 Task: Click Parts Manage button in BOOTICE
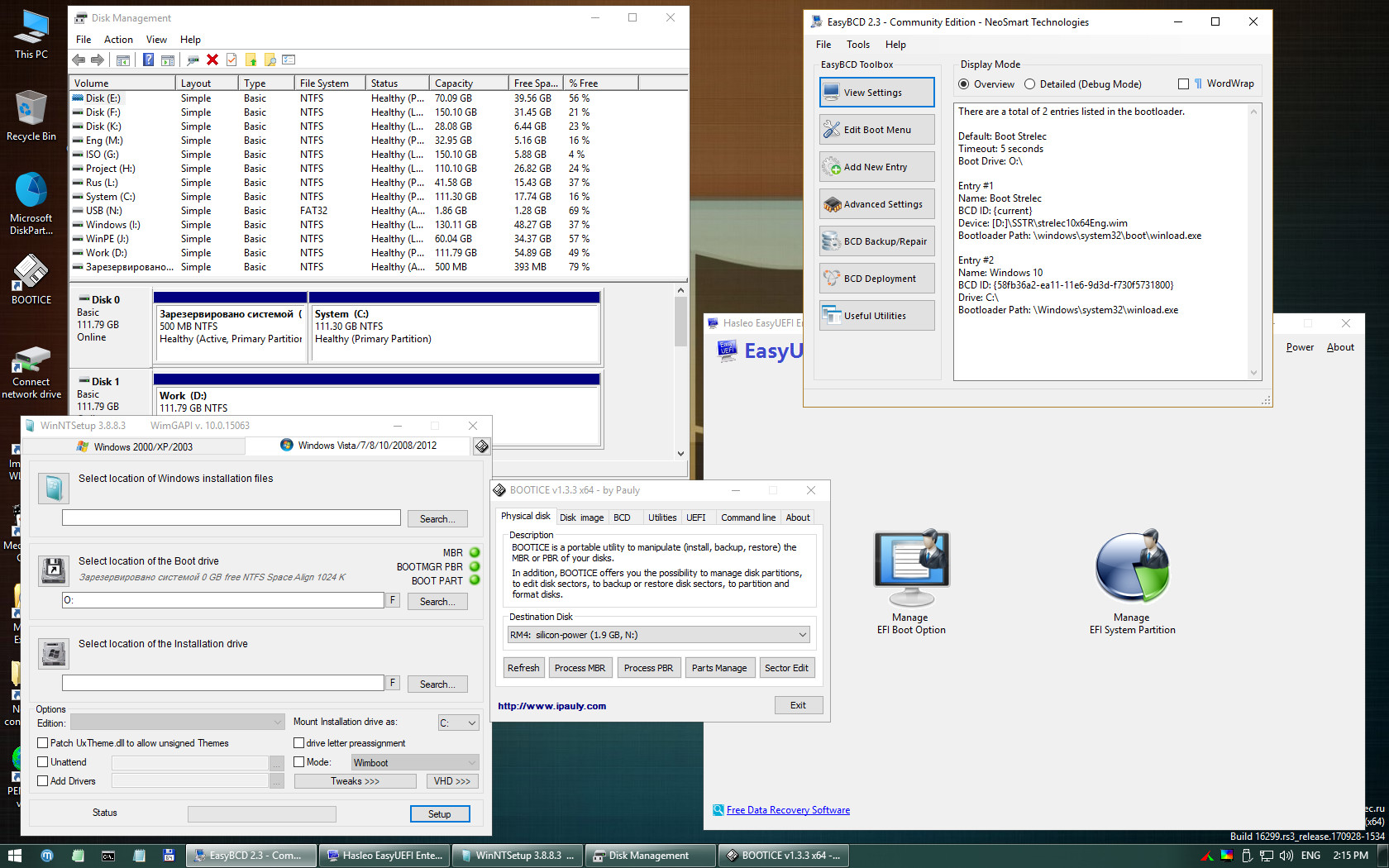coord(719,668)
